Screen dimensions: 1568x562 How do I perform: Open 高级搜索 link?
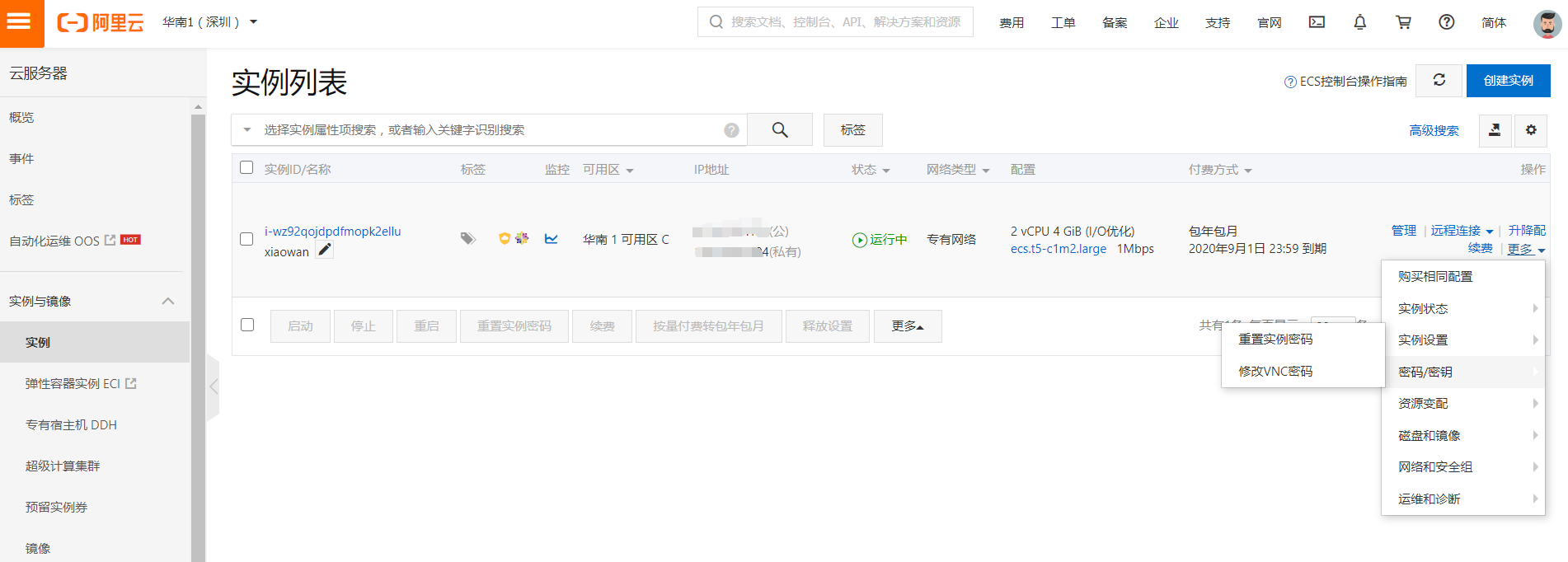tap(1434, 130)
